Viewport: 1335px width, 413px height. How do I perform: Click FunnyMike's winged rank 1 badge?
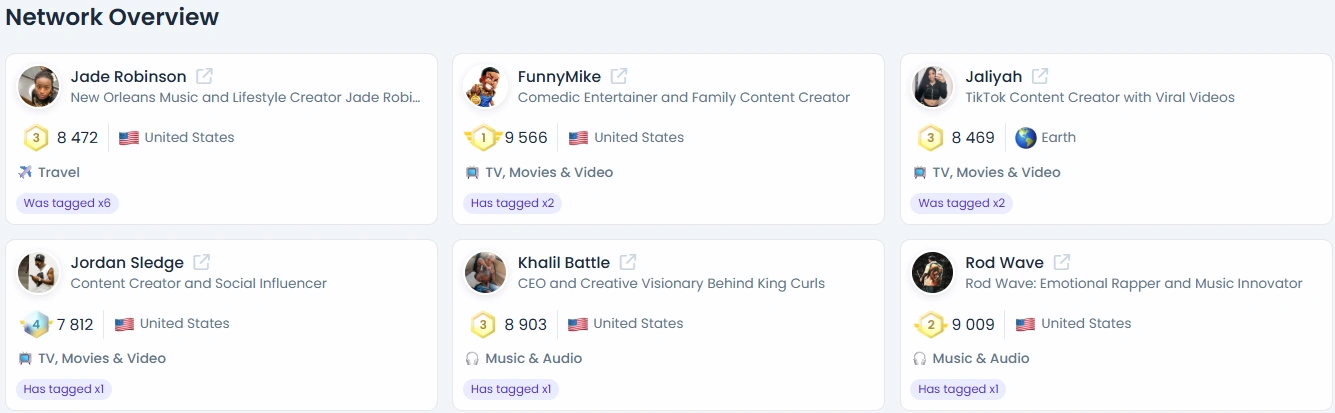pyautogui.click(x=483, y=138)
